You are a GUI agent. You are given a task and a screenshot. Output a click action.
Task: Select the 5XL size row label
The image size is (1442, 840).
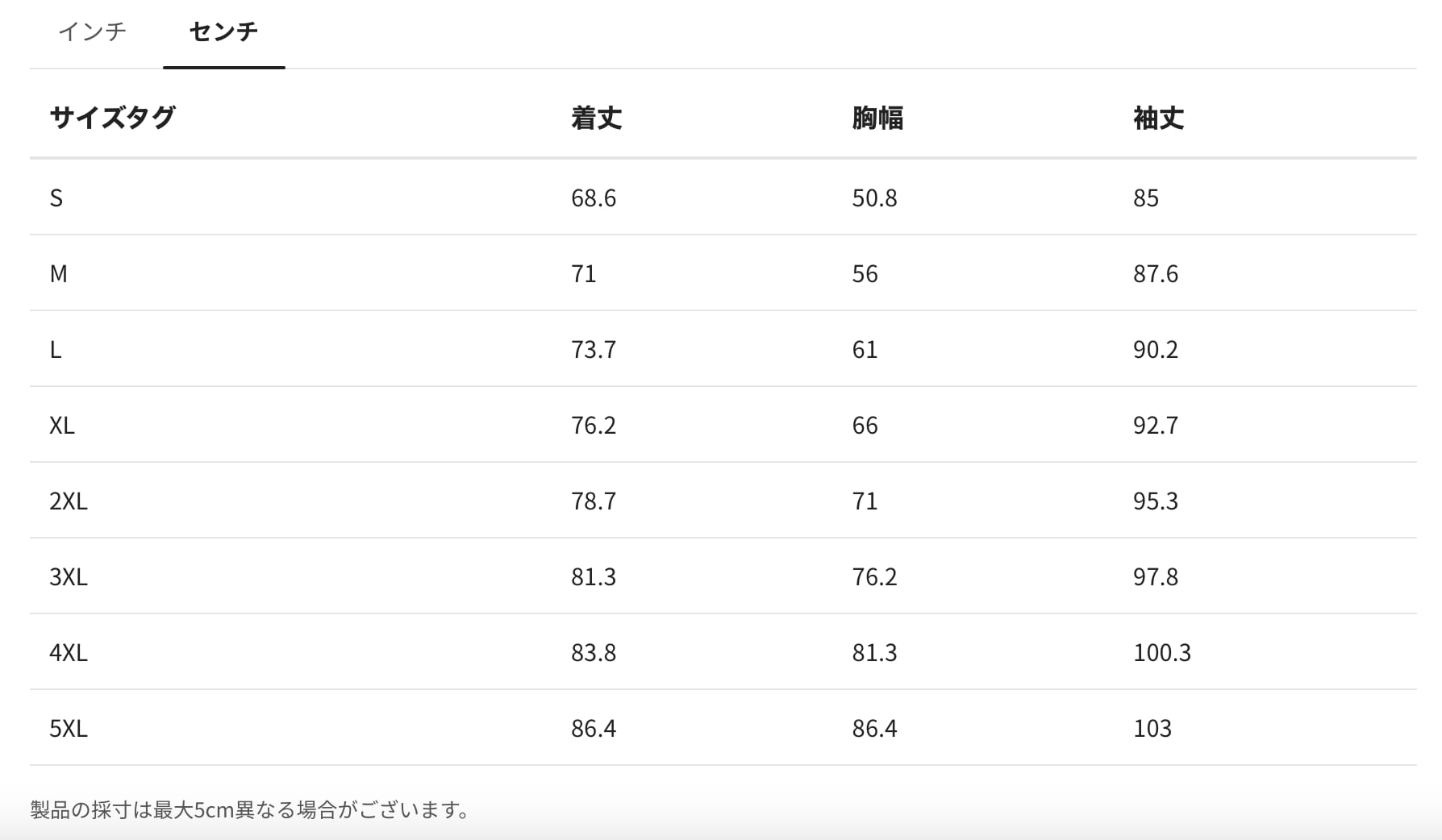68,729
